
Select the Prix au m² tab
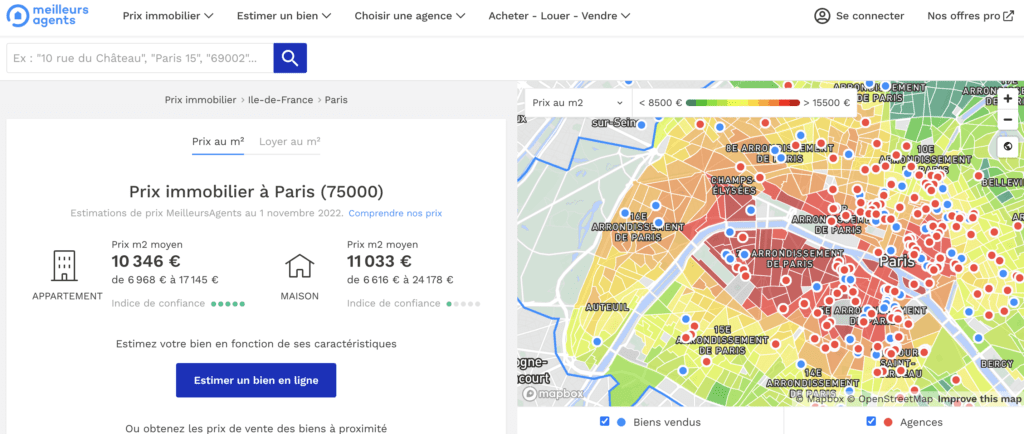[x=218, y=142]
